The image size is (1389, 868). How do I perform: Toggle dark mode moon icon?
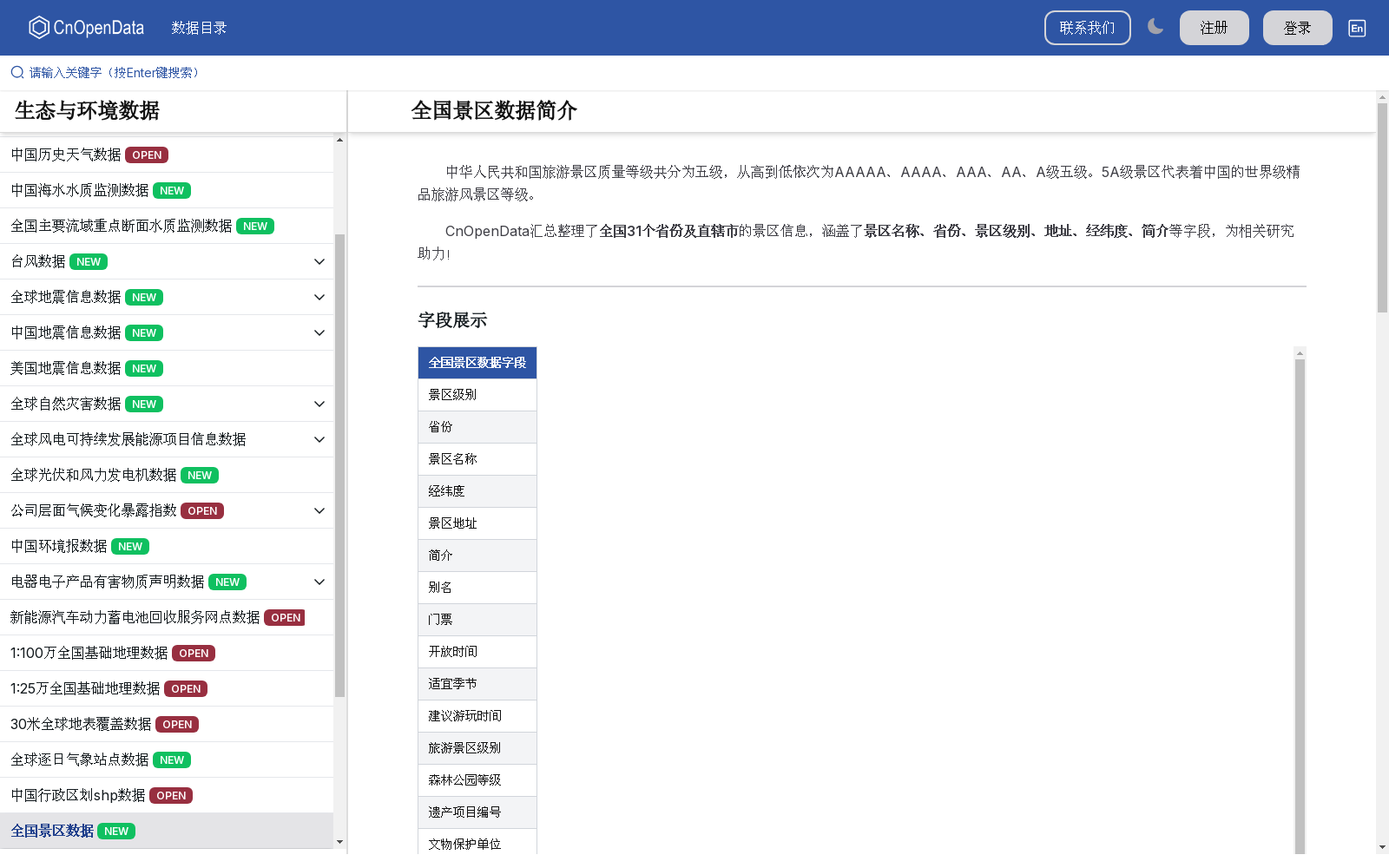tap(1155, 27)
